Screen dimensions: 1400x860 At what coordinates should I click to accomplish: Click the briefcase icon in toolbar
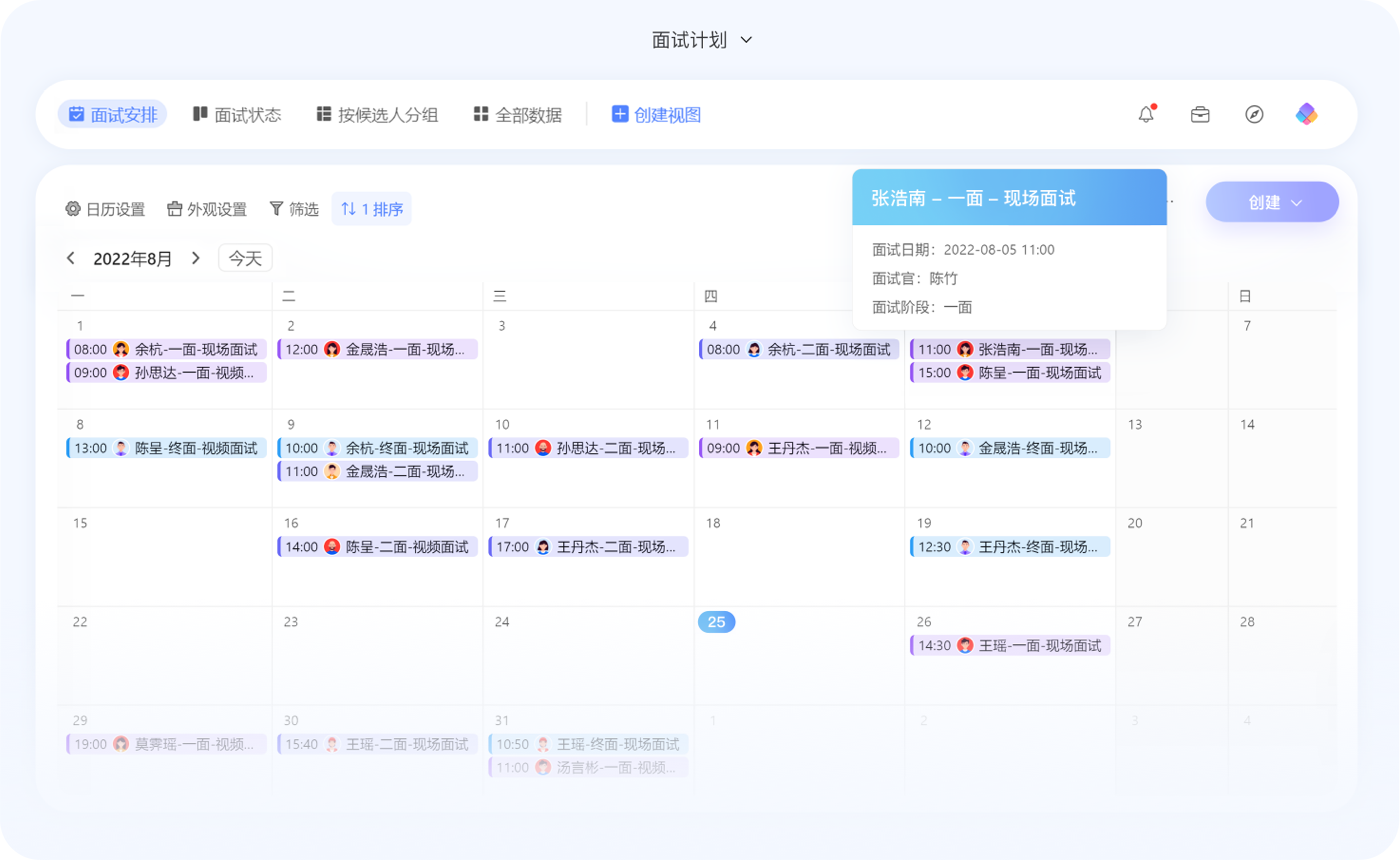click(x=1200, y=114)
